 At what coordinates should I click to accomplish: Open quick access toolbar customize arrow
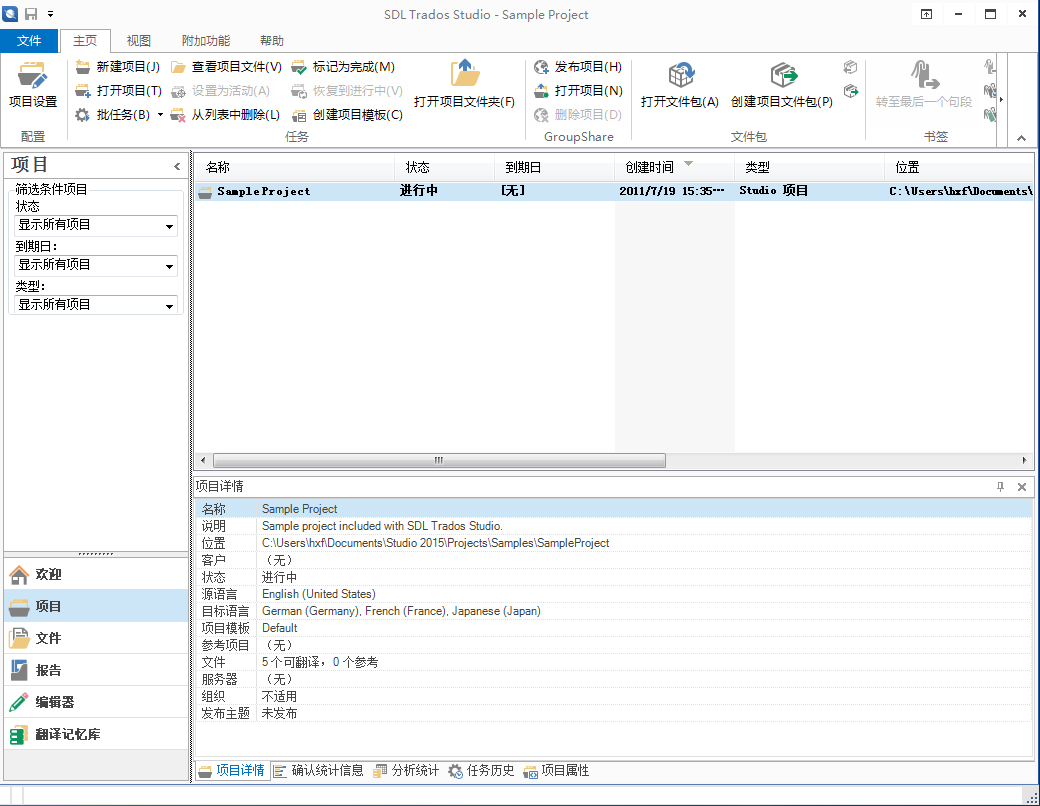pos(50,14)
